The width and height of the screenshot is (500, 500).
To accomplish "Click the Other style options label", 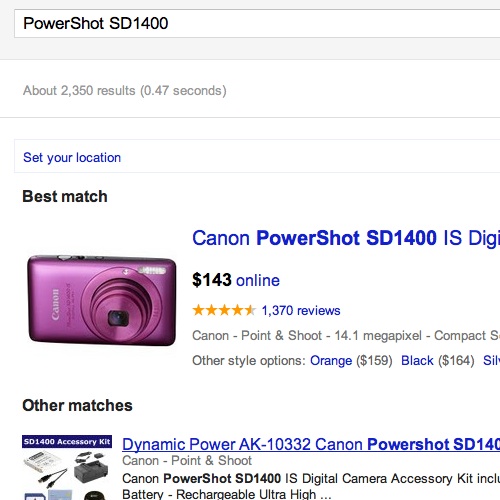I will pyautogui.click(x=249, y=361).
